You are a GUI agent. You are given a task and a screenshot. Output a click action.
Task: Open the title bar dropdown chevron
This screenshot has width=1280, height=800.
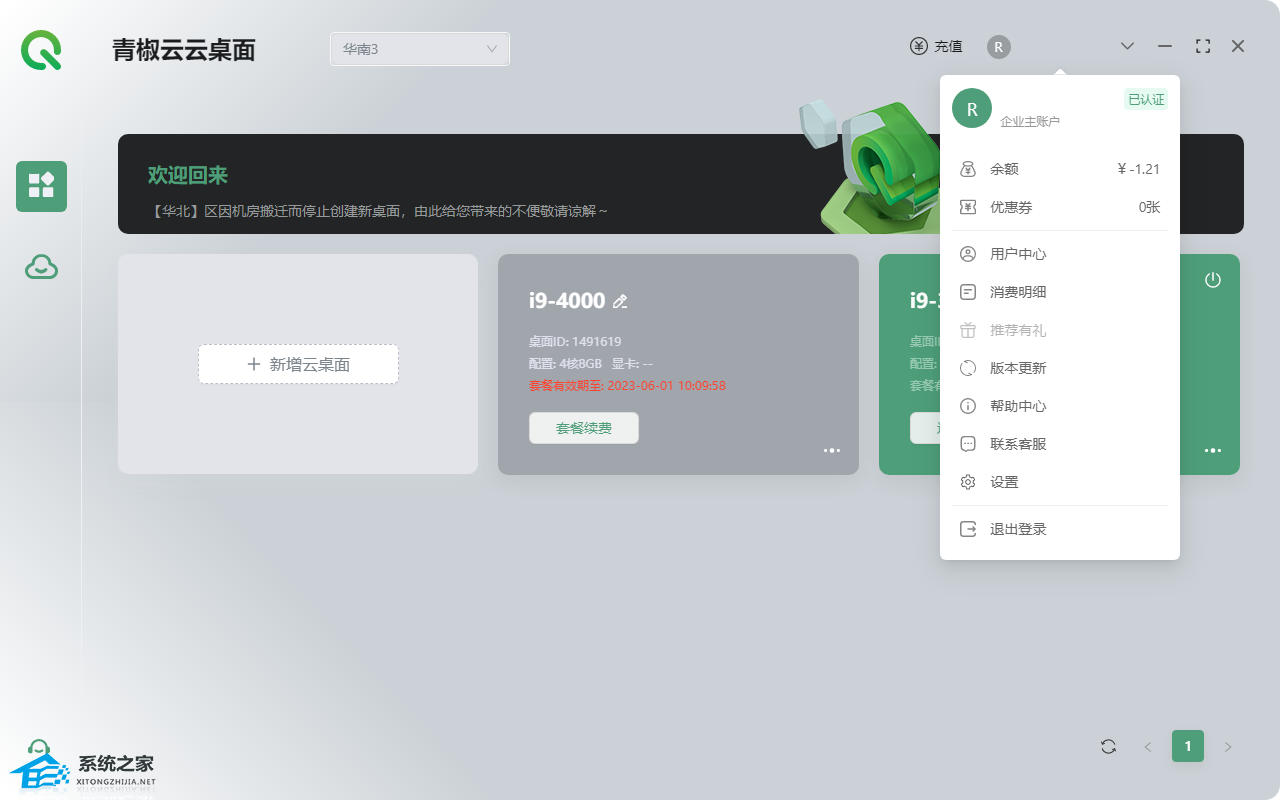pyautogui.click(x=1128, y=46)
